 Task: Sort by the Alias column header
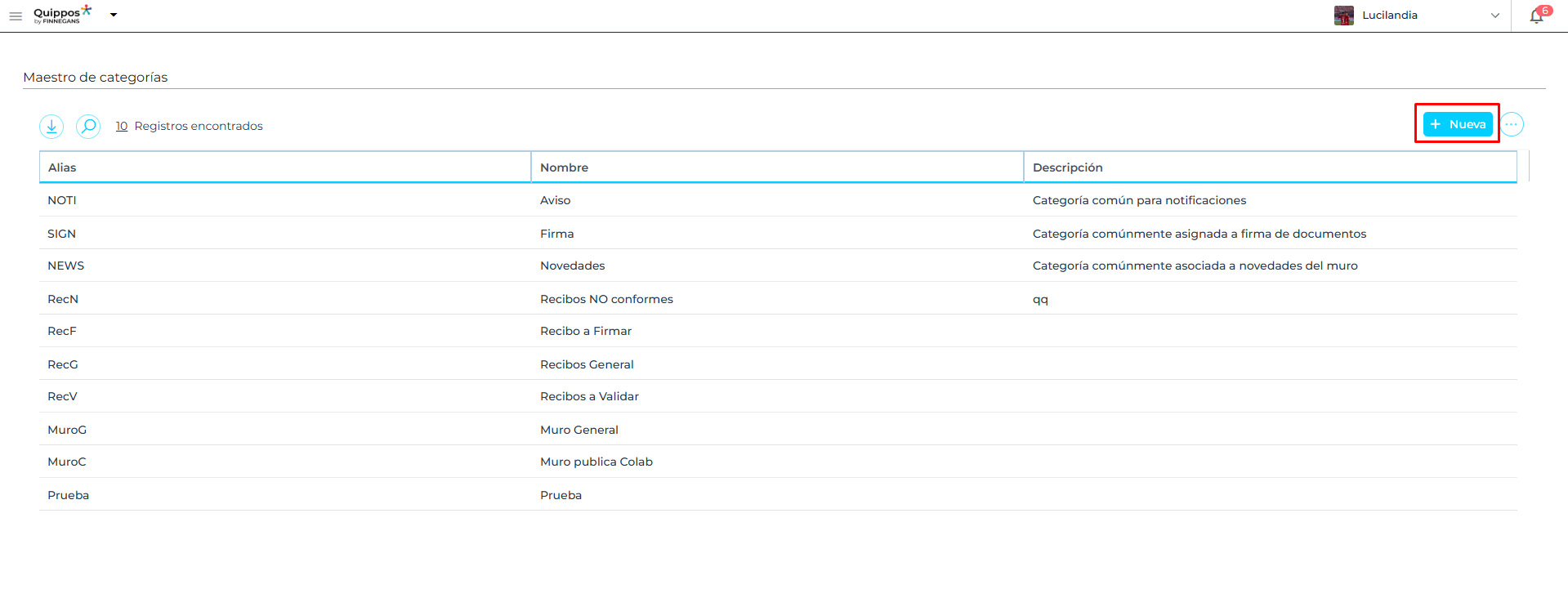point(62,167)
